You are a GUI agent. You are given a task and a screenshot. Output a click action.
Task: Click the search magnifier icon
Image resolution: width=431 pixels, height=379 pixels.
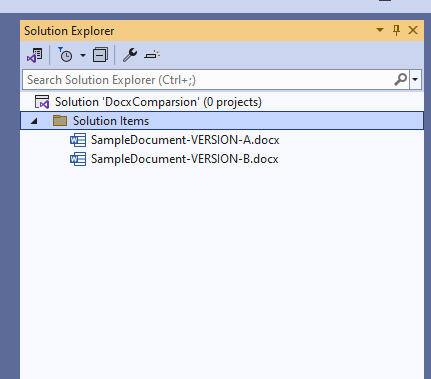[x=401, y=79]
